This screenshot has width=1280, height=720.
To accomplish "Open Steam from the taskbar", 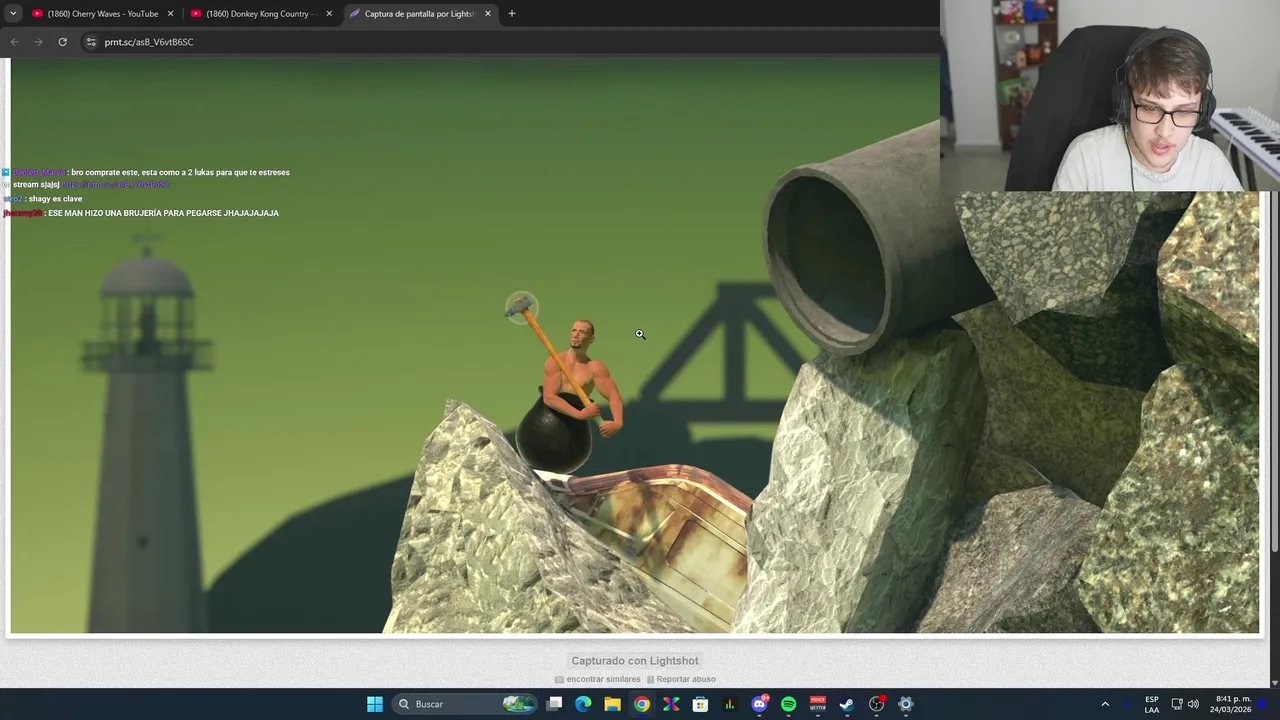I will pos(846,704).
